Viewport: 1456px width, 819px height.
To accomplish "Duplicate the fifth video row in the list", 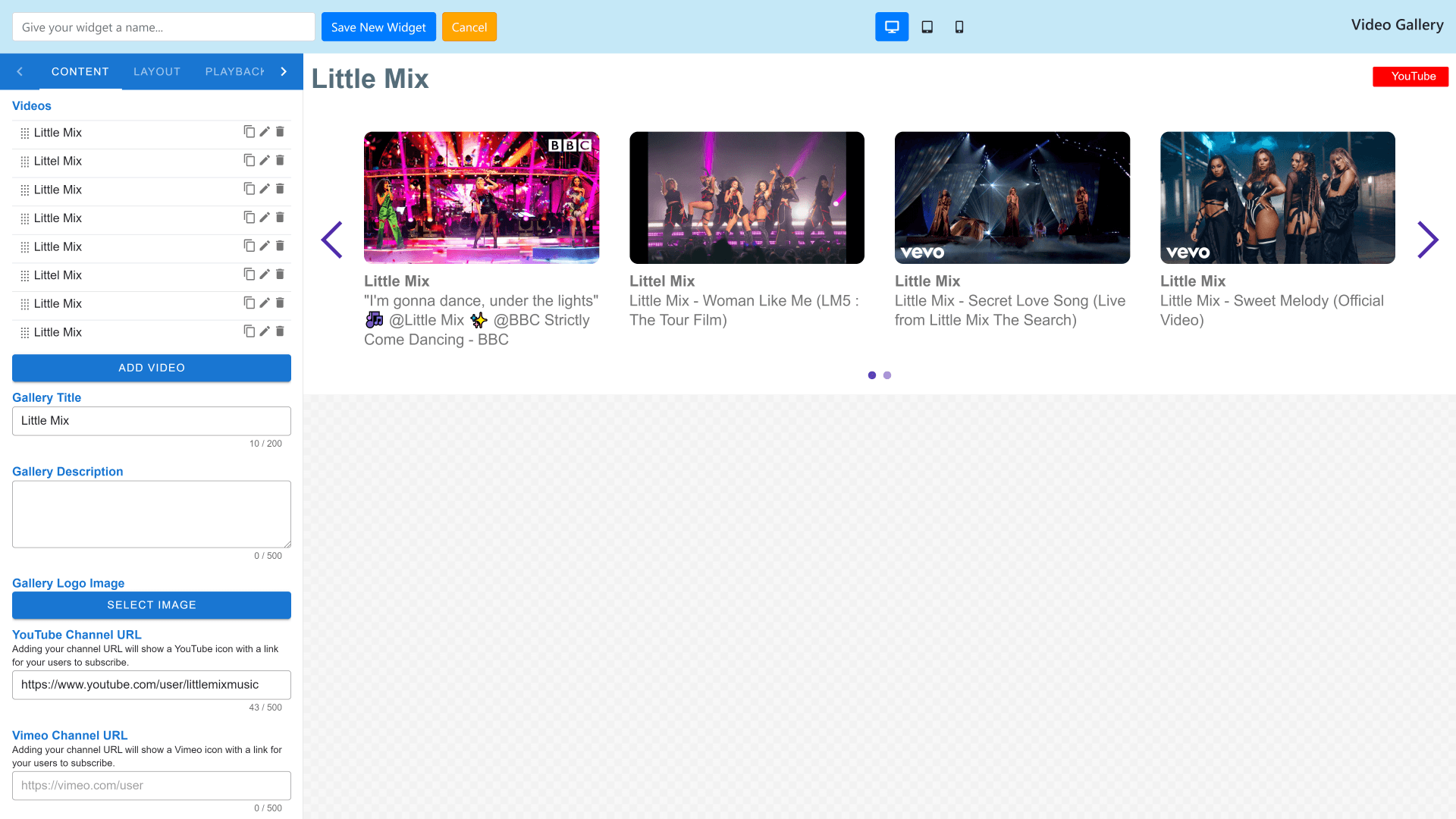I will tap(249, 246).
